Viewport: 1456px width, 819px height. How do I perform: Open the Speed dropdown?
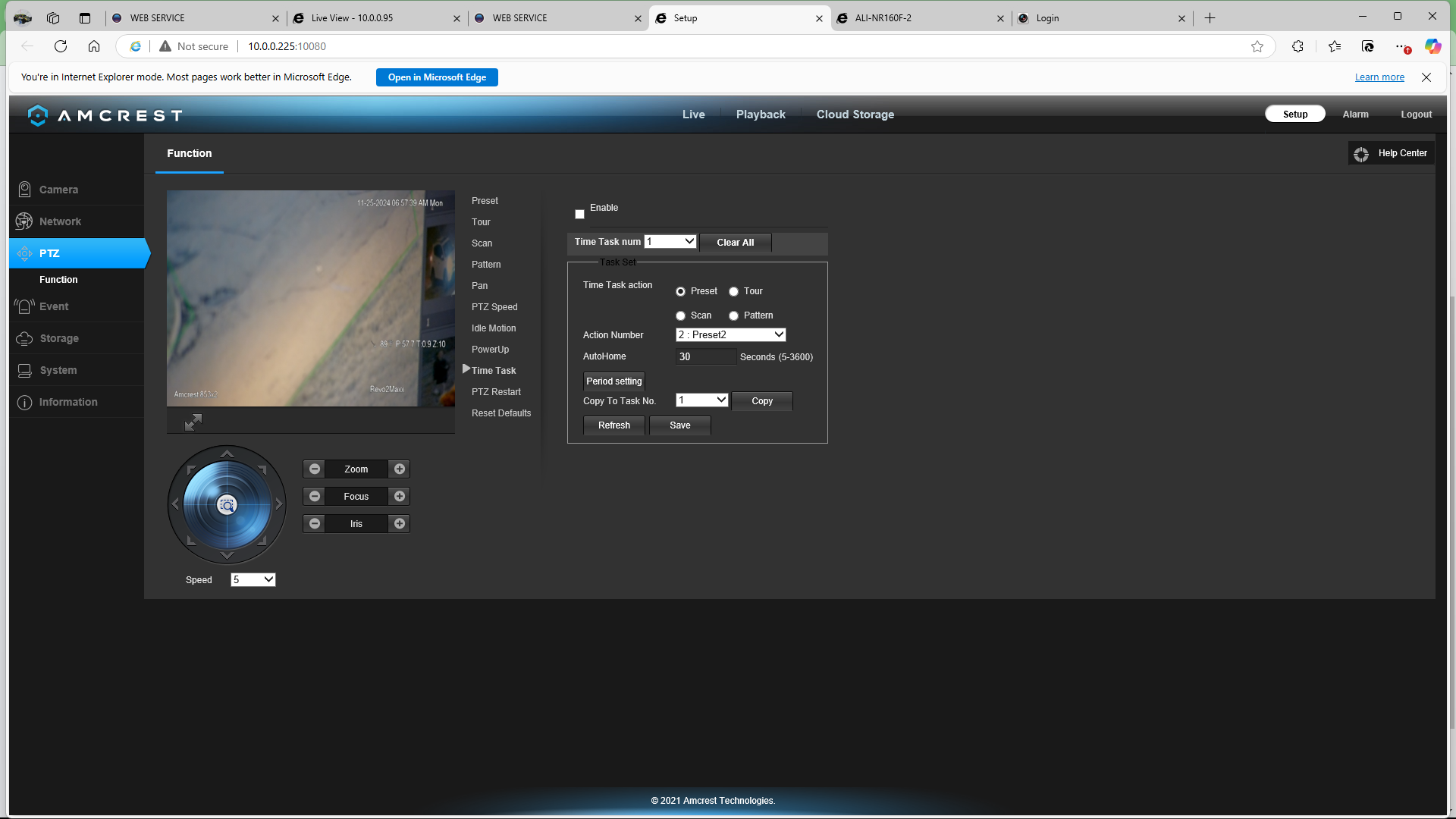point(253,579)
